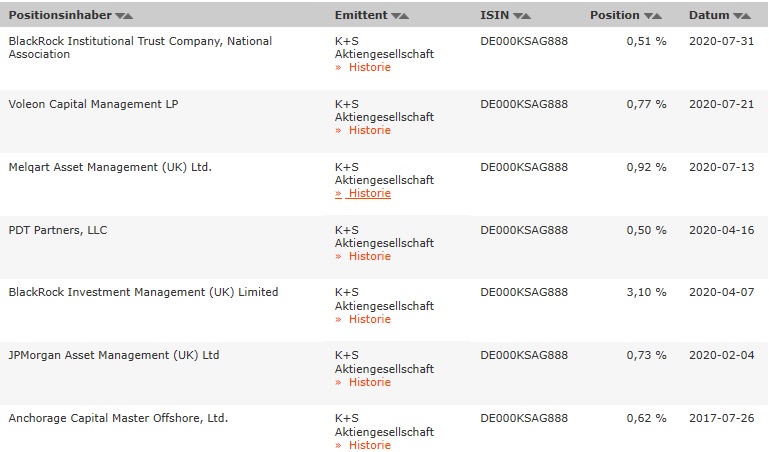Sort Position column descending with down arrow
This screenshot has width=769, height=452.
point(648,16)
